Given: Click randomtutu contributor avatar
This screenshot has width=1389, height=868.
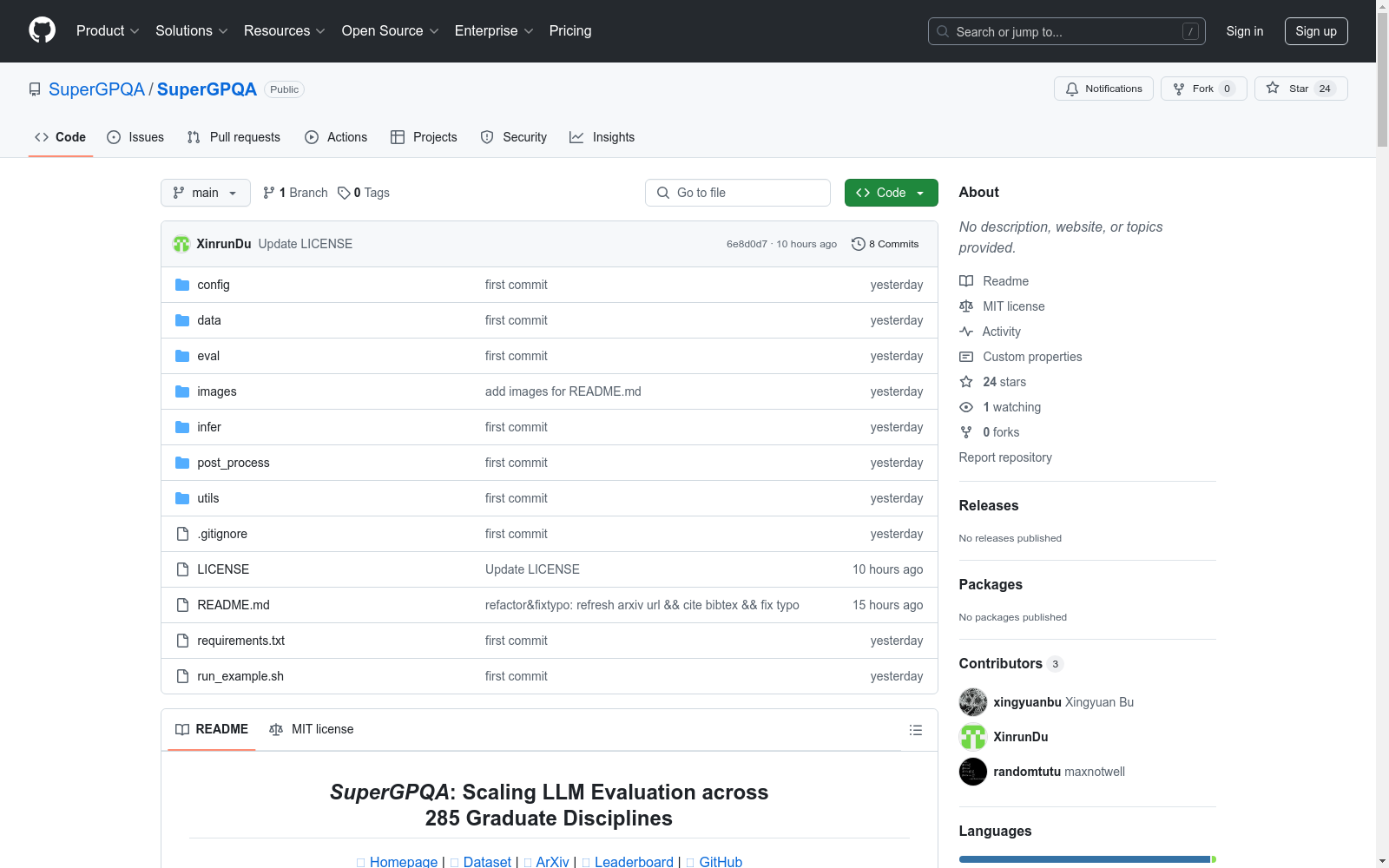Looking at the screenshot, I should point(972,772).
